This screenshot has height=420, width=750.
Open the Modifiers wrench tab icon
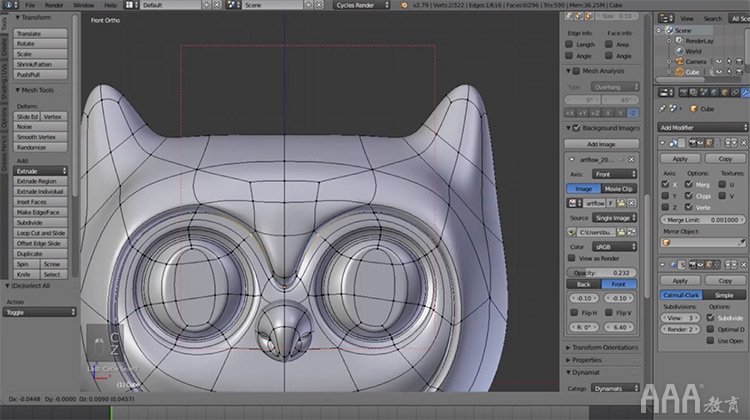pos(745,92)
